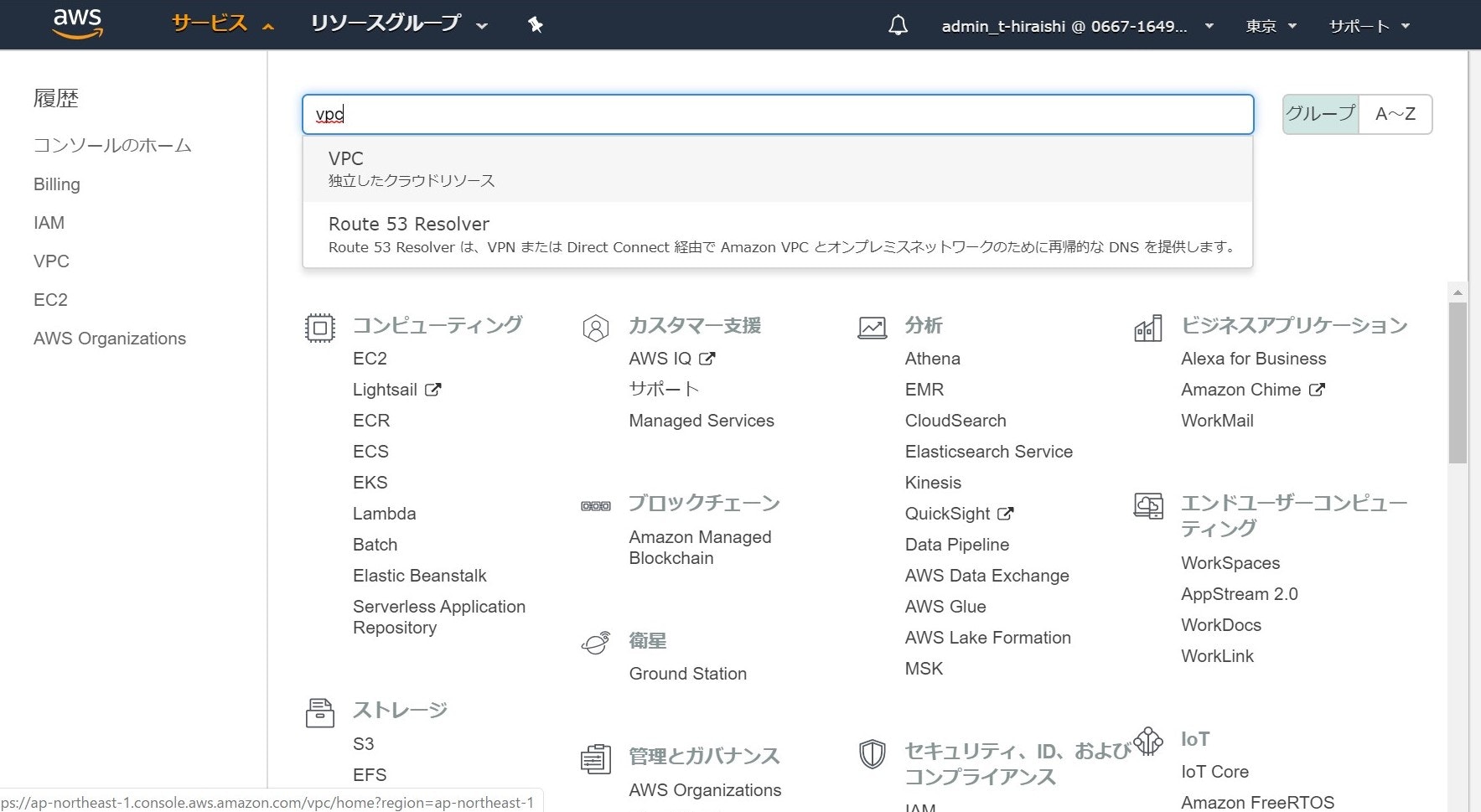Open the notifications bell

coord(898,26)
